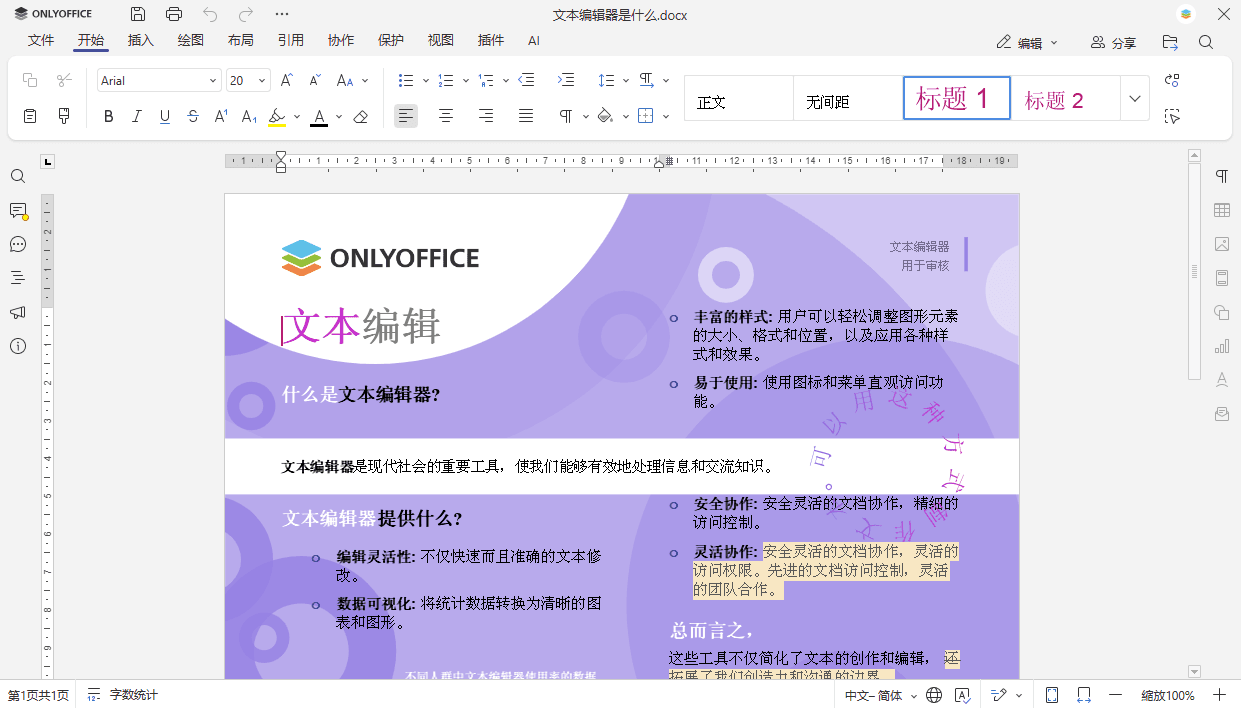Viewport: 1241px width, 708px height.
Task: Switch to the 协作 tab
Action: (341, 40)
